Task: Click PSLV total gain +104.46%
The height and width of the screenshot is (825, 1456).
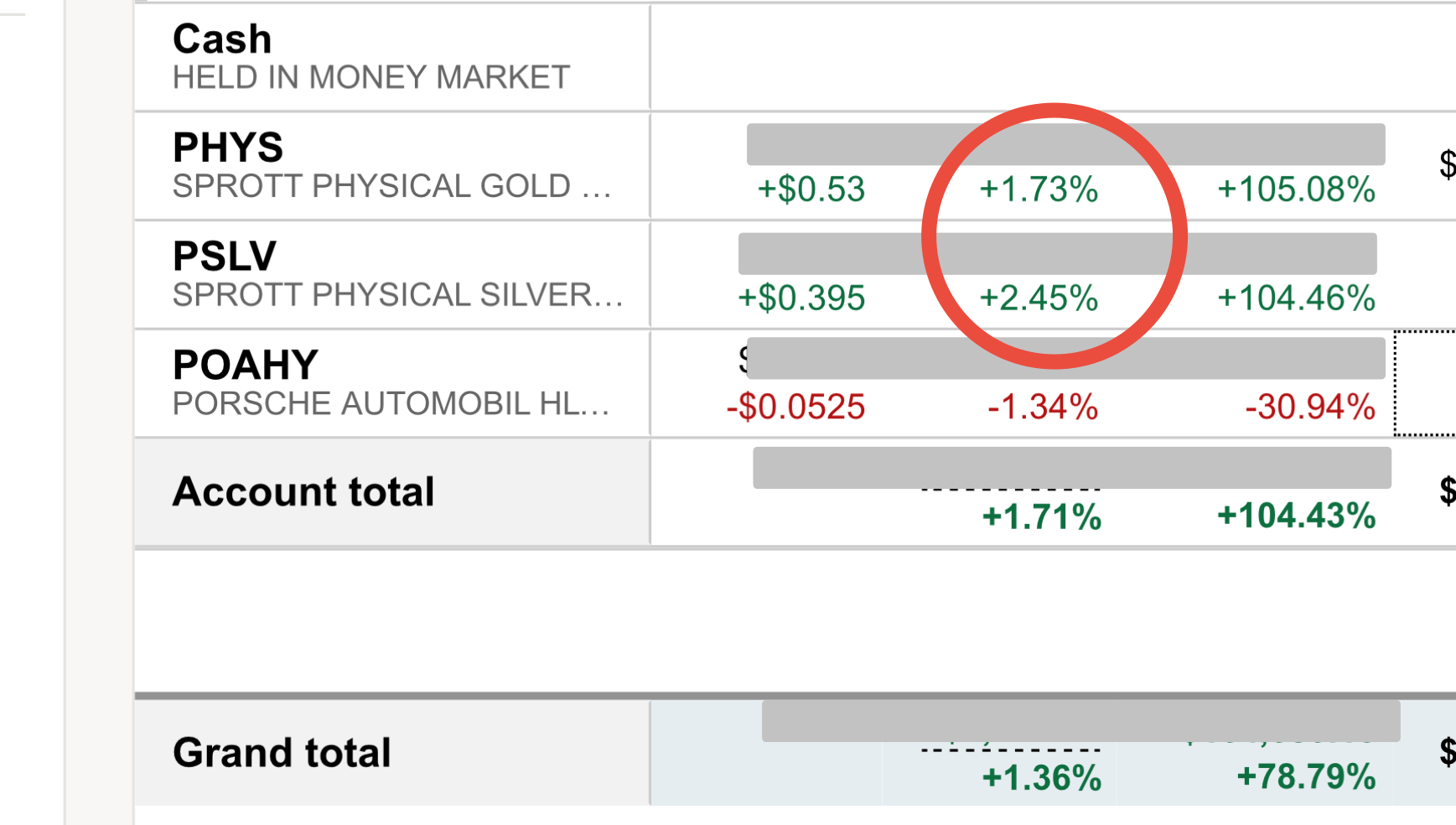Action: (1296, 298)
